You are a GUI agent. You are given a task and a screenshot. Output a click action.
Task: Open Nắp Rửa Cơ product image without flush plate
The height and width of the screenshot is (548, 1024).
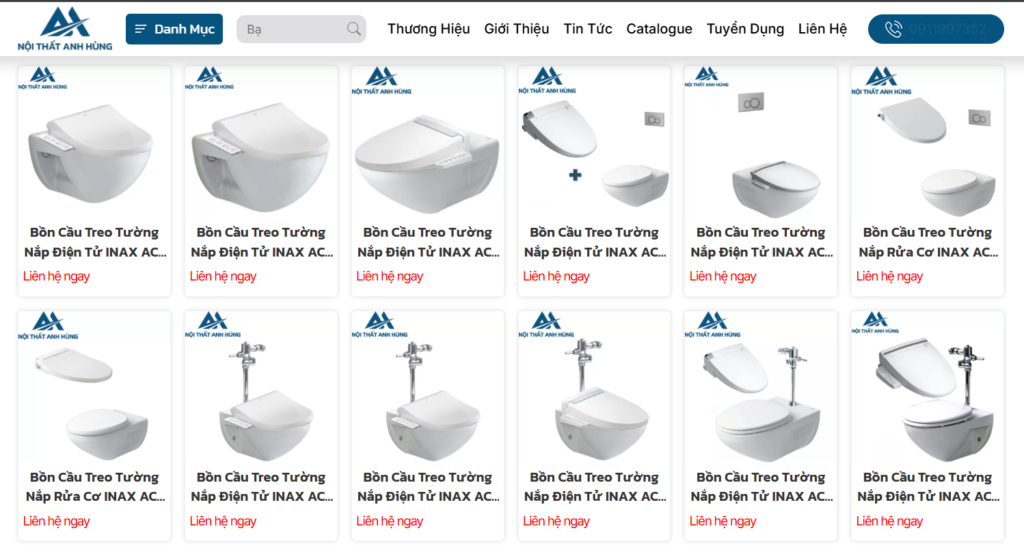click(x=94, y=388)
